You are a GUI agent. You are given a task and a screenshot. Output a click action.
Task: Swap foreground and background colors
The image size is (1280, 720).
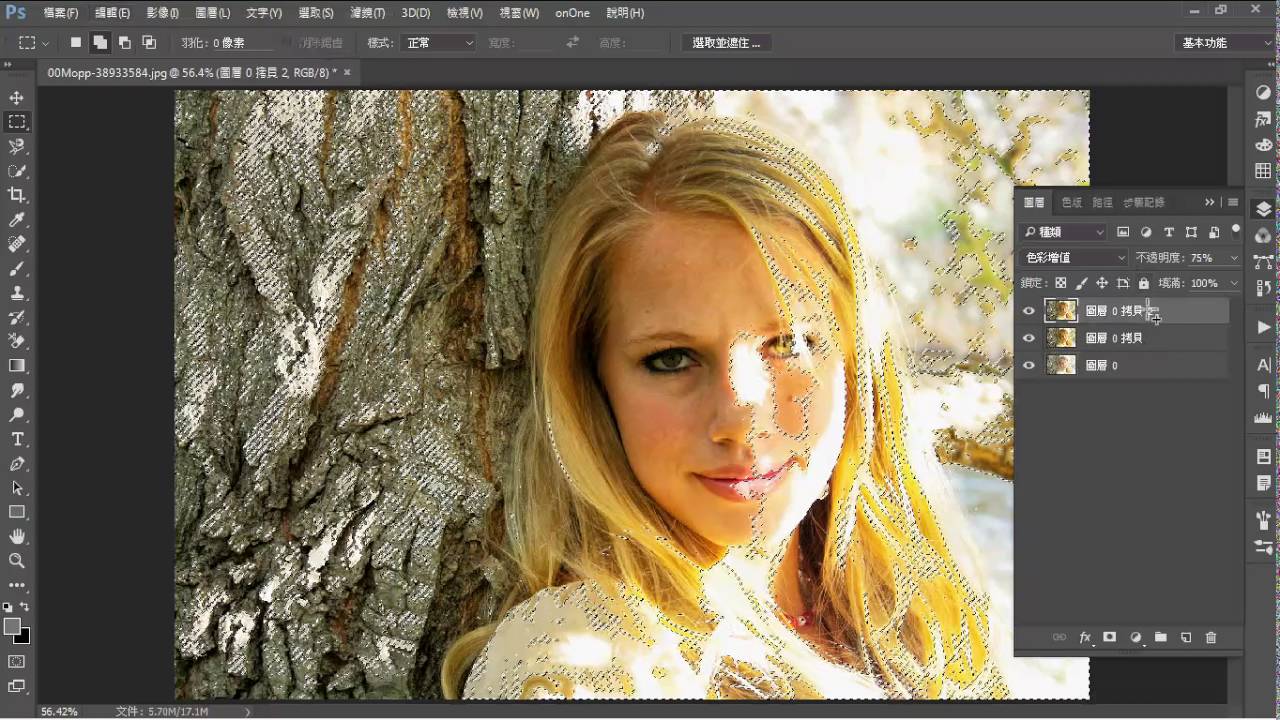coord(25,607)
